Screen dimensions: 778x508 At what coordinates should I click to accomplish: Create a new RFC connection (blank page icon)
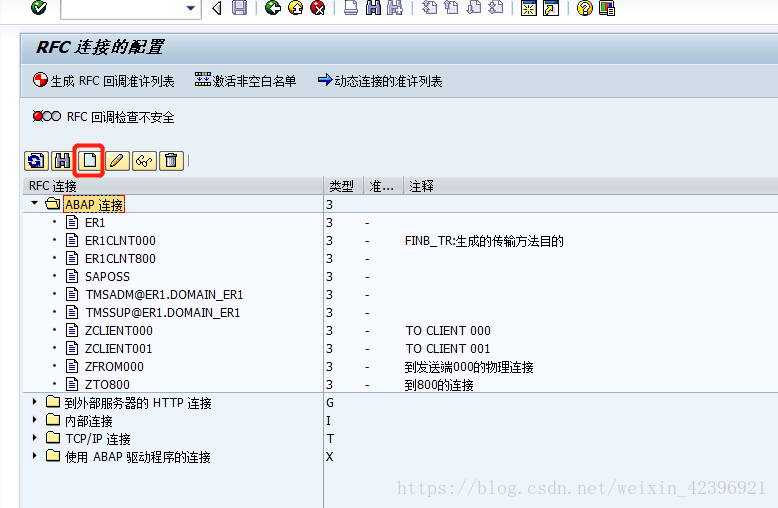point(89,161)
